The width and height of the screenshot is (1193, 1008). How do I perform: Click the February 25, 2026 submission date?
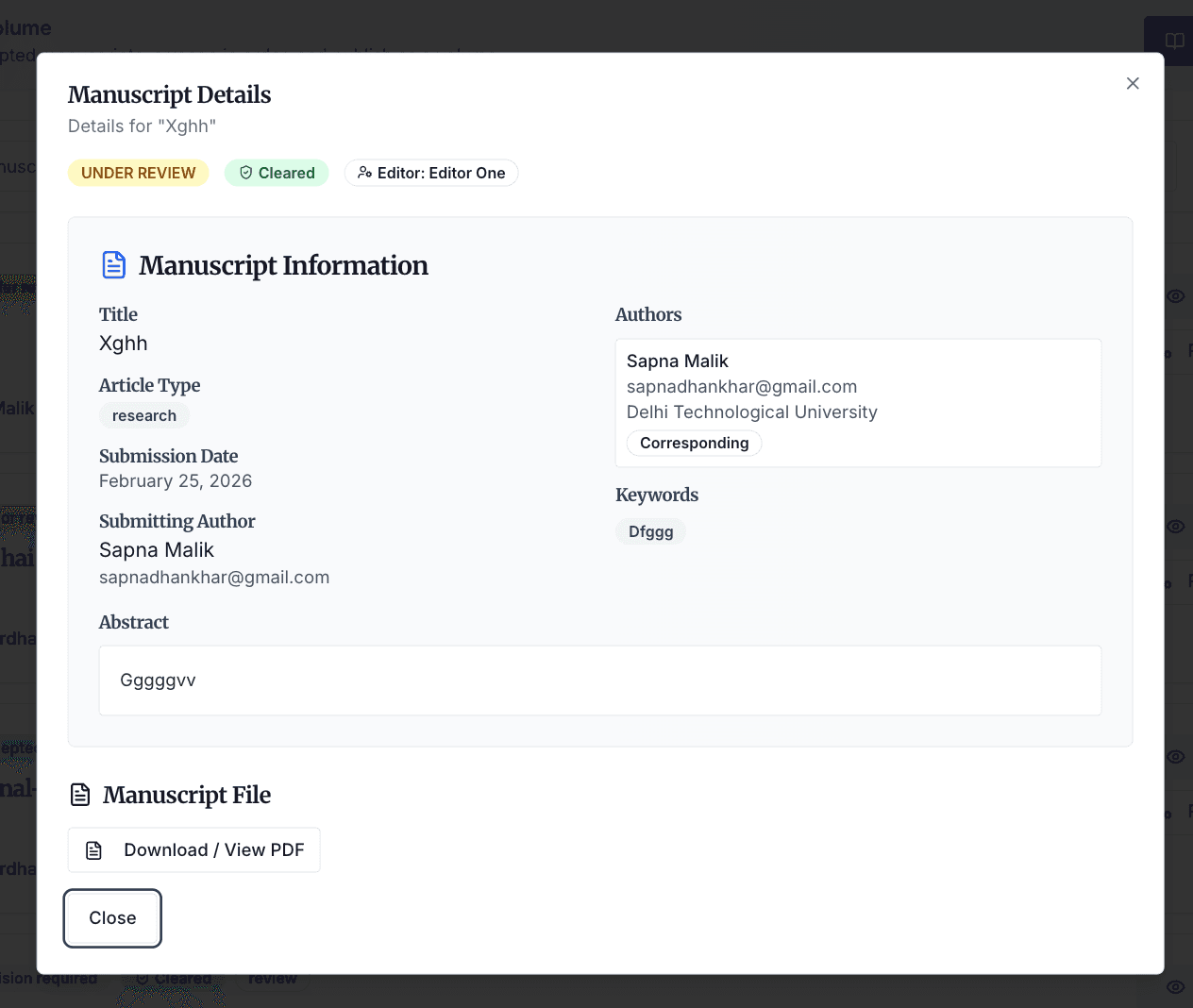[176, 480]
